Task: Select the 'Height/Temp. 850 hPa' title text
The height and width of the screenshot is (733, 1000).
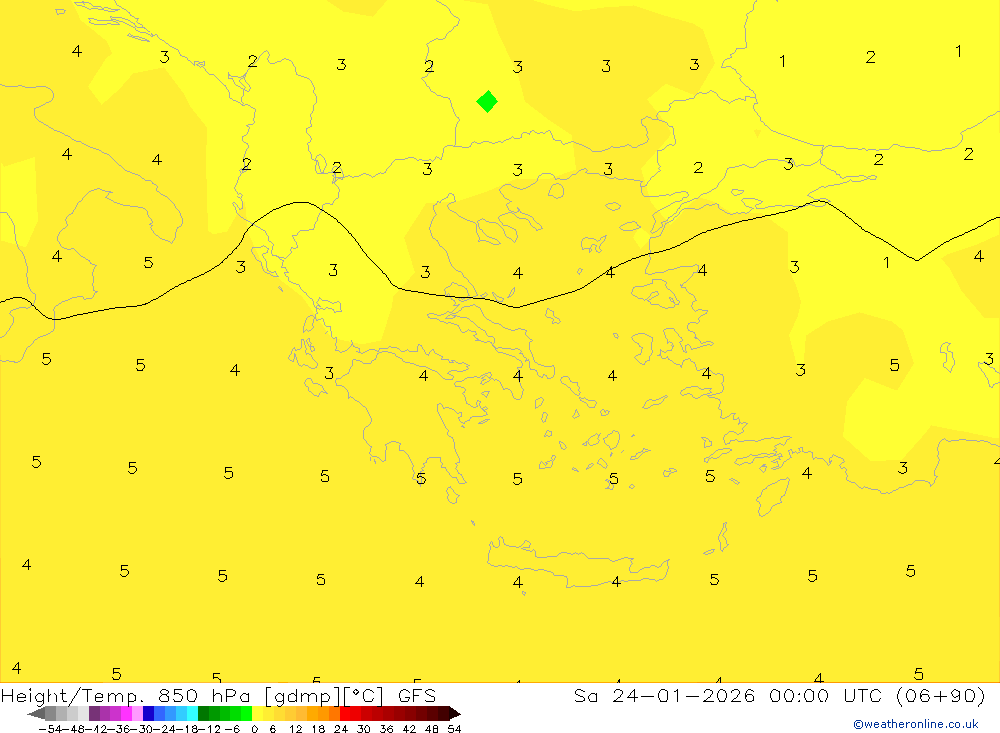Action: click(125, 696)
